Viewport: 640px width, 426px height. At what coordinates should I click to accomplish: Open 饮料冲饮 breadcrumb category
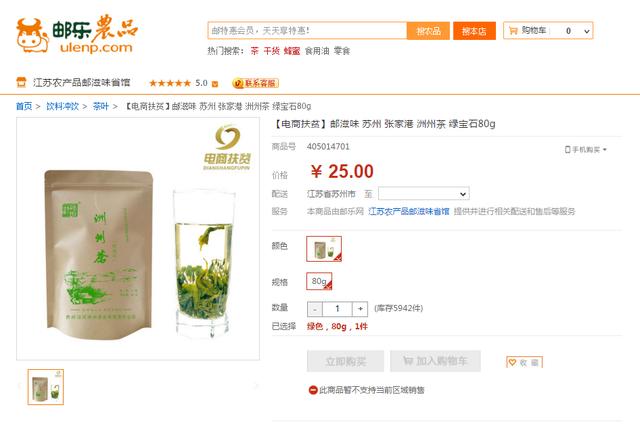click(62, 106)
